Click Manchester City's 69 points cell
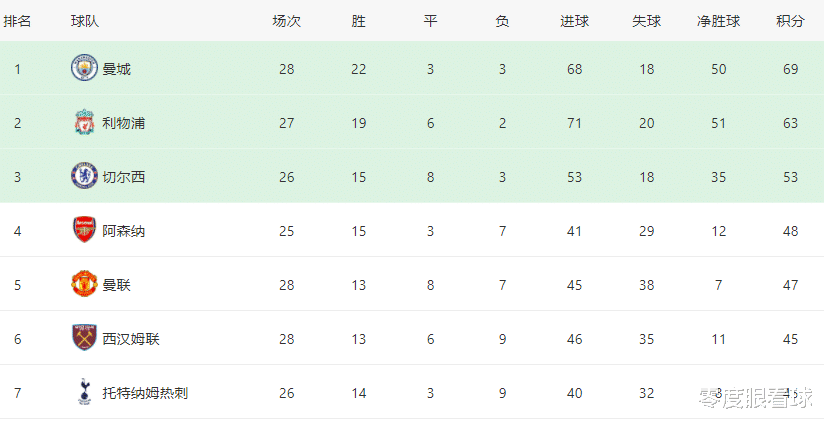Viewport: 824px width, 424px height. point(790,69)
